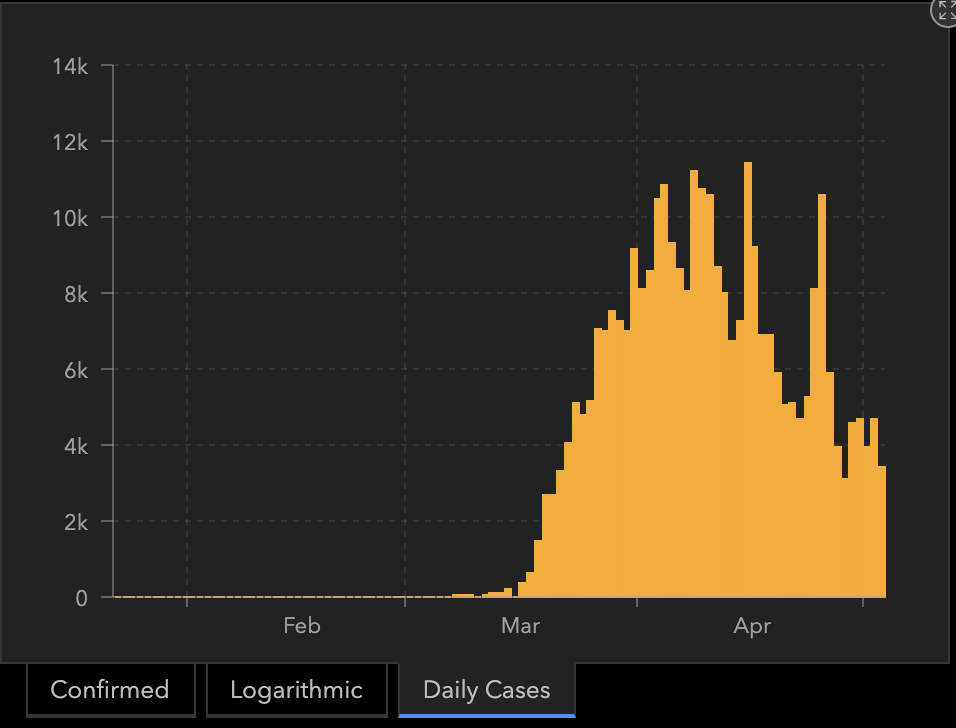
Task: Select the Daily Cases tab
Action: point(487,690)
